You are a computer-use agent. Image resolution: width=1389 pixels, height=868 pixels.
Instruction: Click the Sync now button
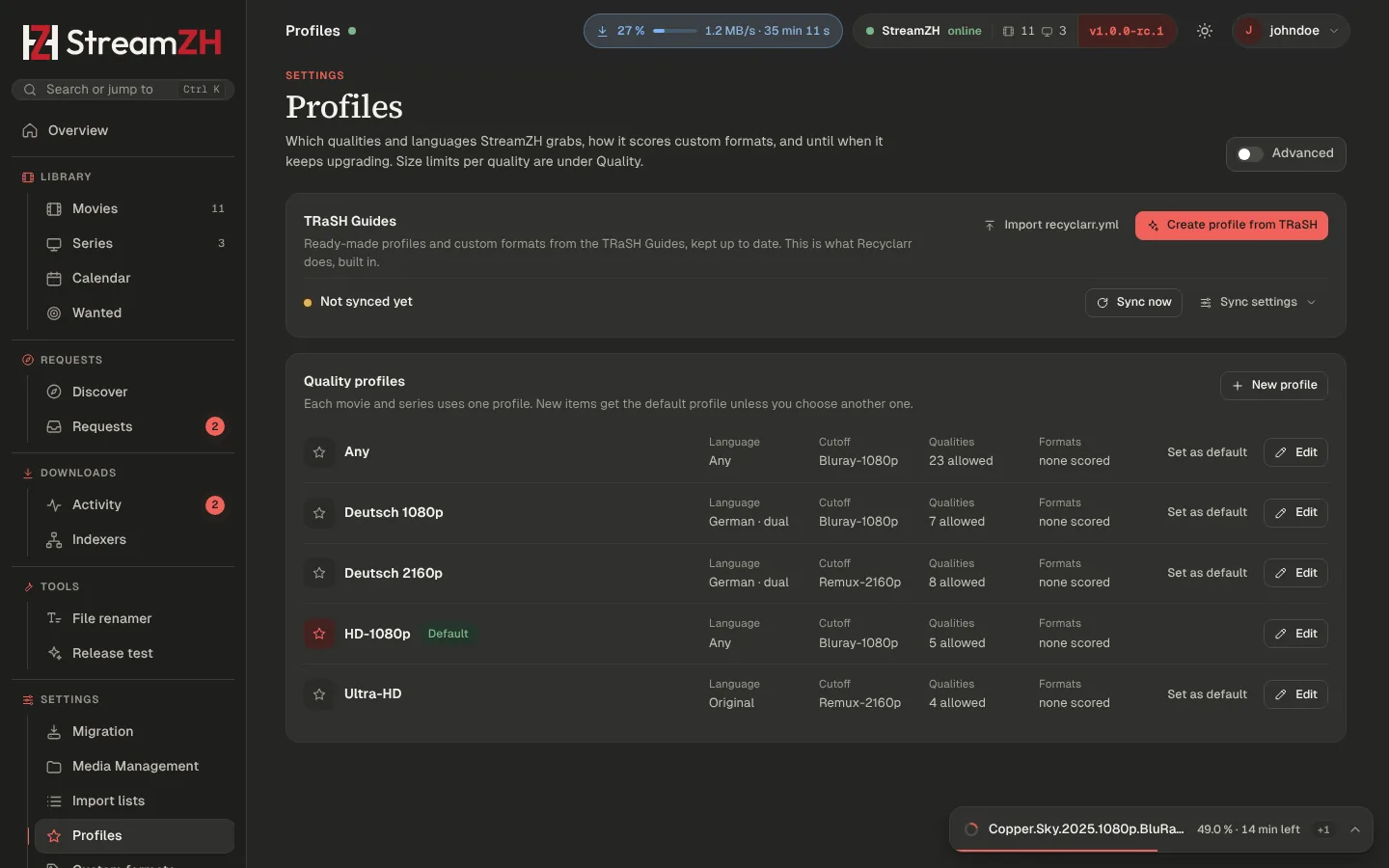(x=1133, y=303)
